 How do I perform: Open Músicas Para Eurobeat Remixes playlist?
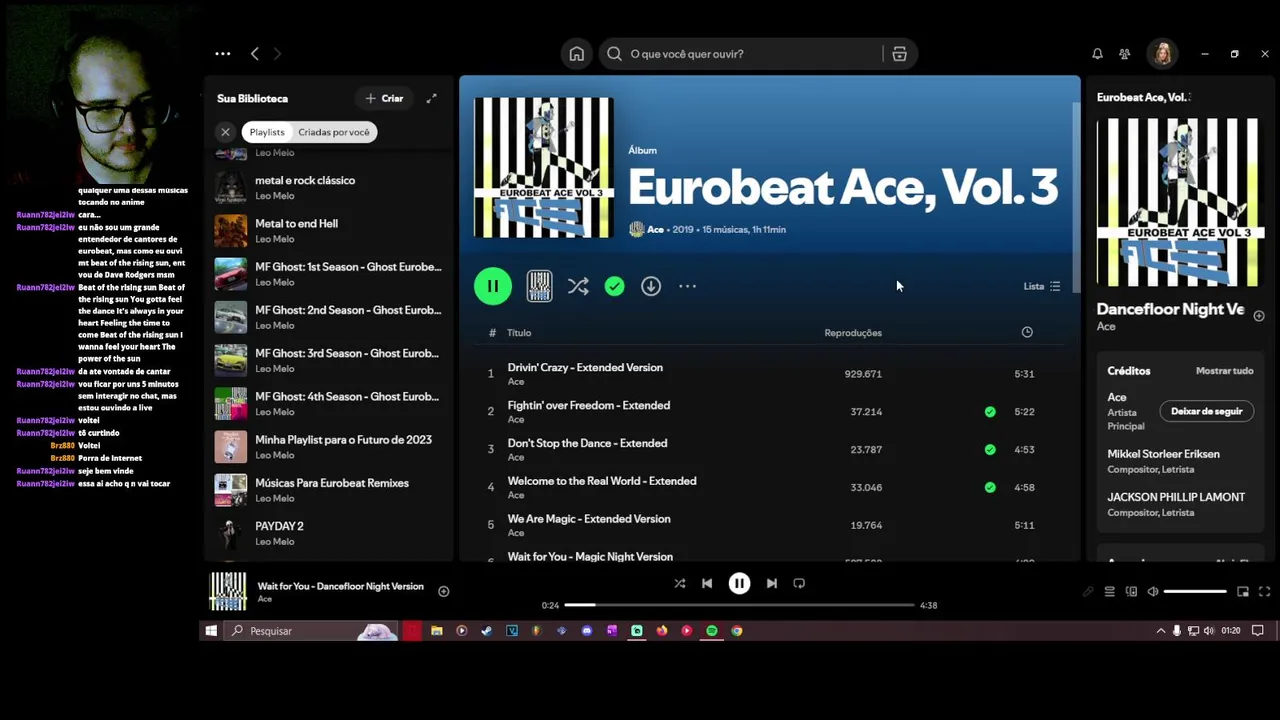coord(330,490)
